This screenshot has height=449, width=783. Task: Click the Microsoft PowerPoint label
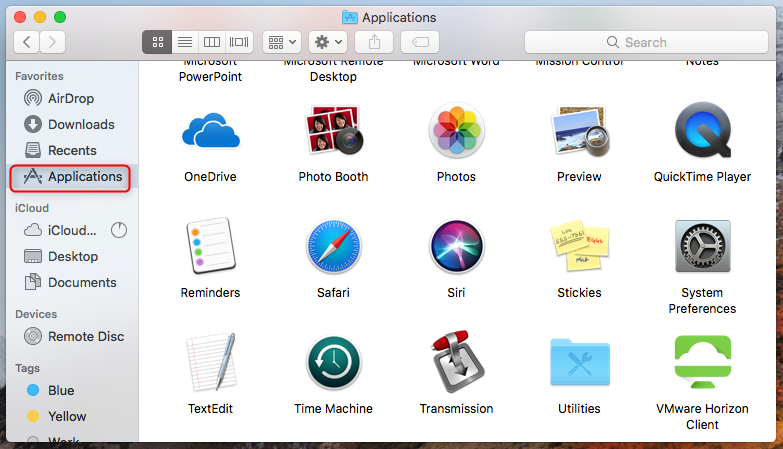[x=210, y=71]
